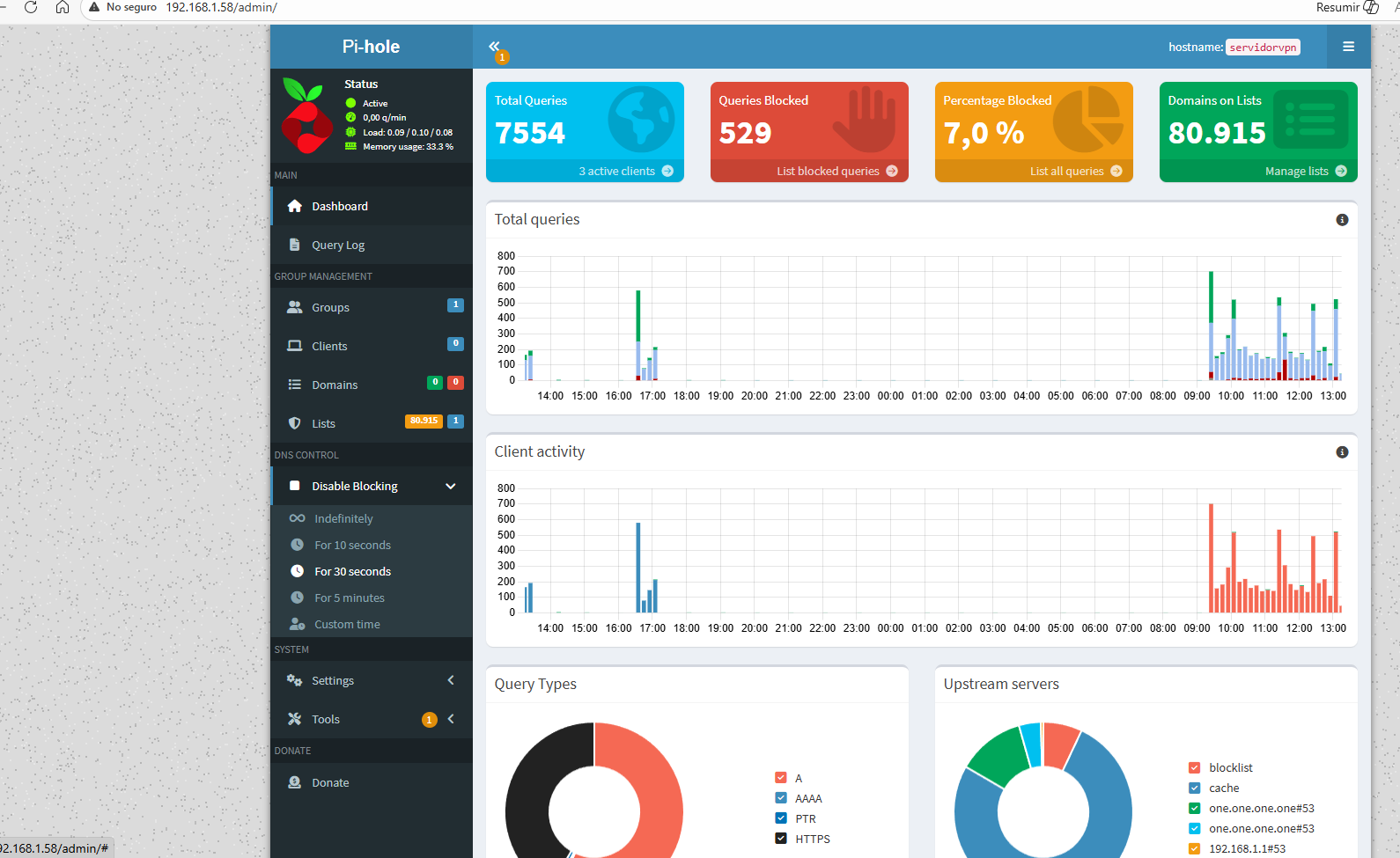1400x858 pixels.
Task: Disable blocking for 30 seconds
Action: tap(352, 572)
